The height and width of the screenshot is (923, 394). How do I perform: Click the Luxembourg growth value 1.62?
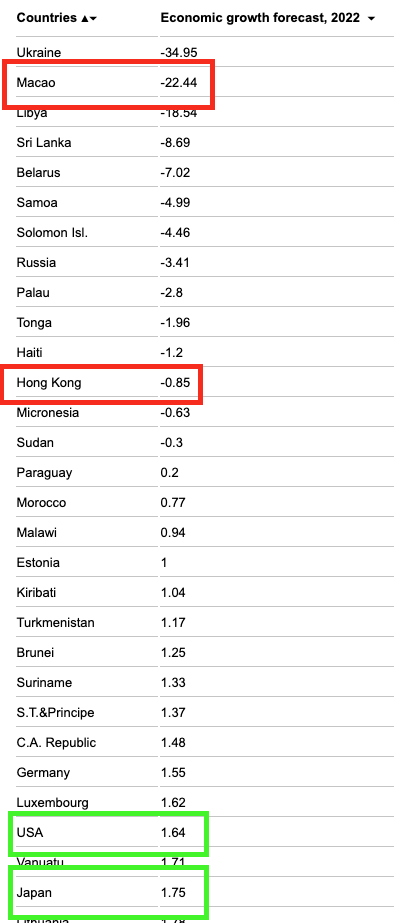(173, 803)
